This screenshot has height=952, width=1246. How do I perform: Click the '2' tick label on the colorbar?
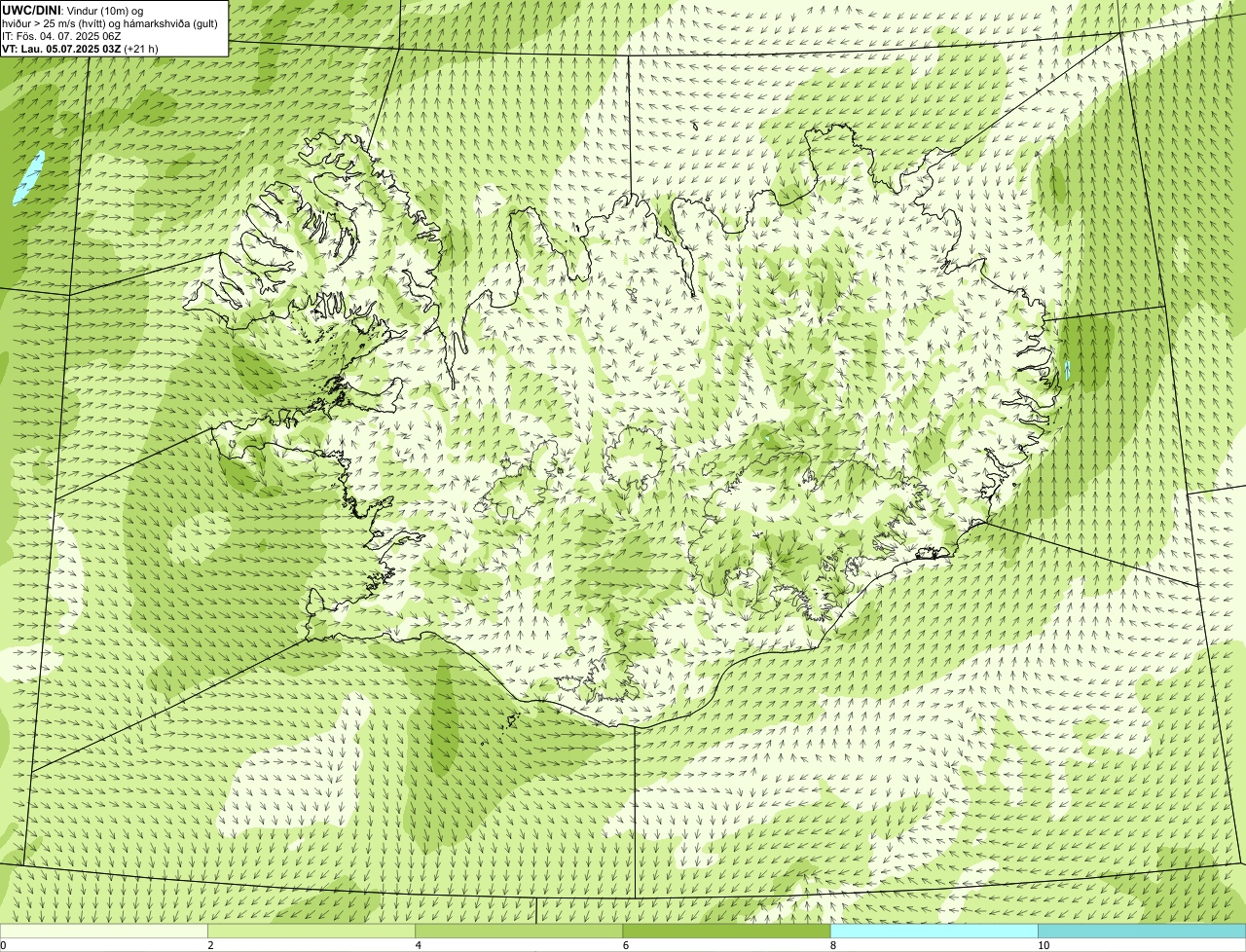coord(210,945)
